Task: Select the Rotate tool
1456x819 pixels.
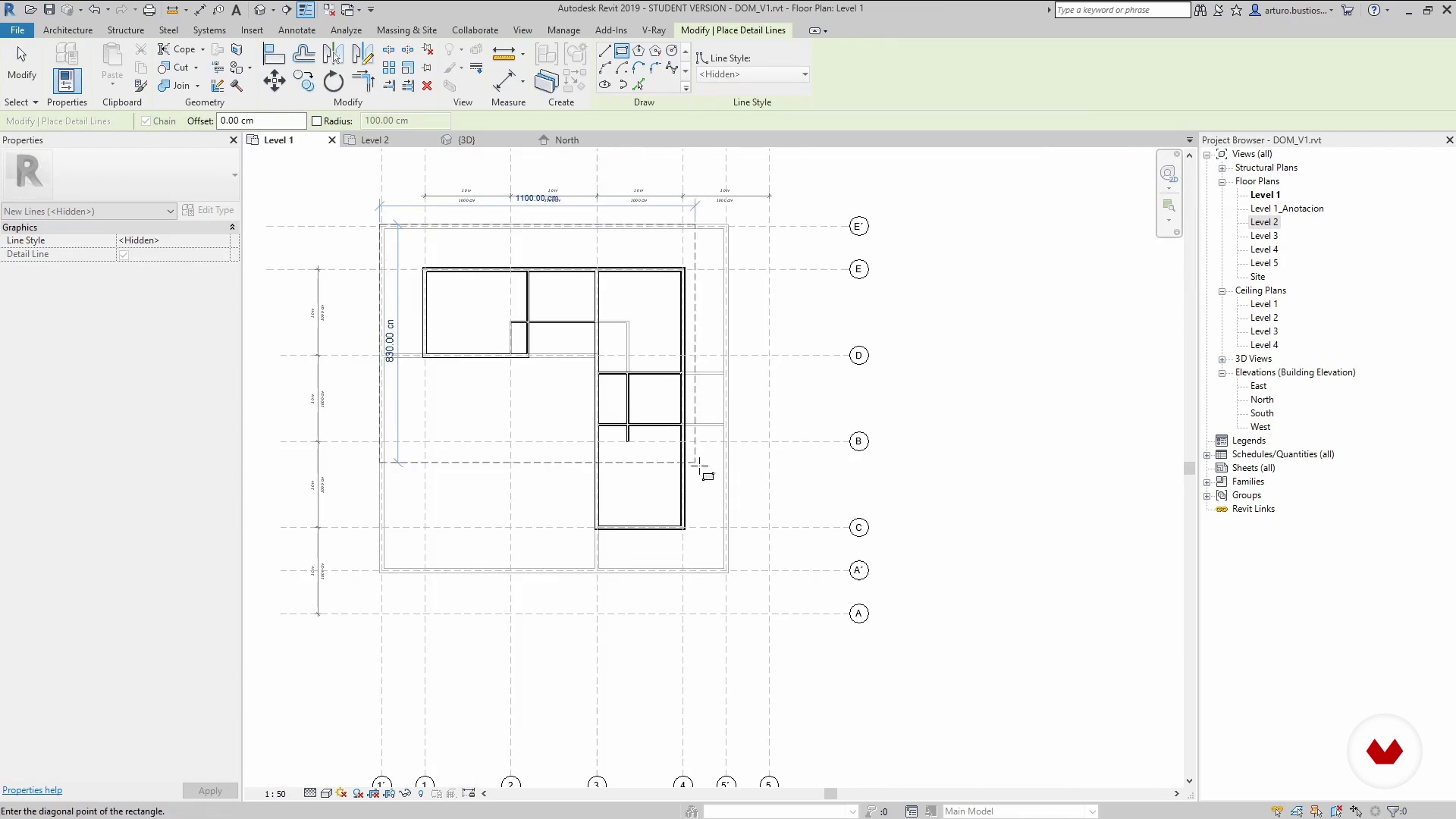Action: point(333,81)
